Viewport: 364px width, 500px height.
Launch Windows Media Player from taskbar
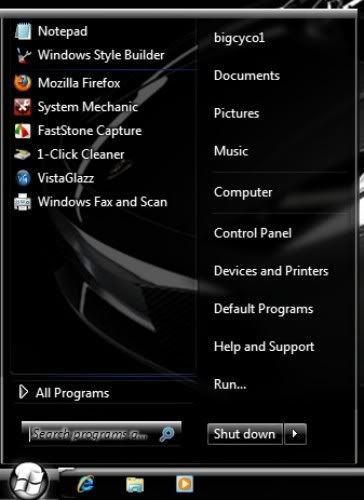click(x=185, y=484)
